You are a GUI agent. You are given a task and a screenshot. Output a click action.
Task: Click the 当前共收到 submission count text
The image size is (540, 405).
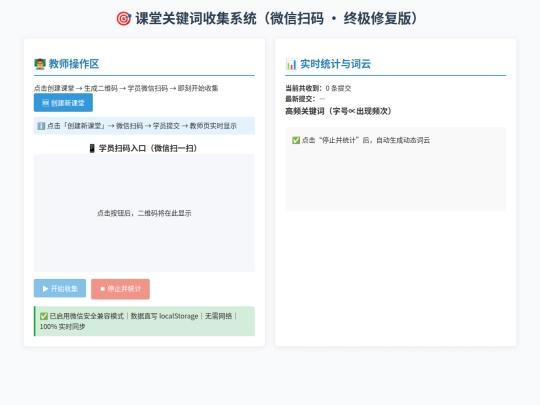[x=318, y=89]
